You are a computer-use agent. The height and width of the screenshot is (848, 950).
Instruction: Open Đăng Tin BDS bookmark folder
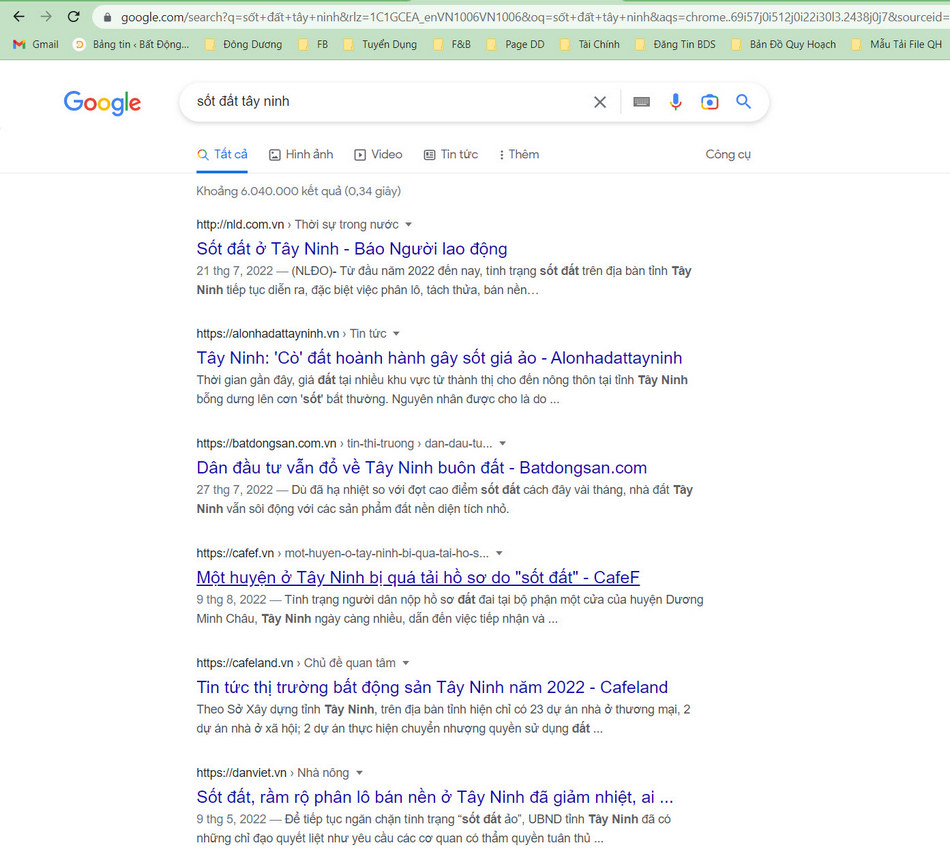[x=675, y=44]
